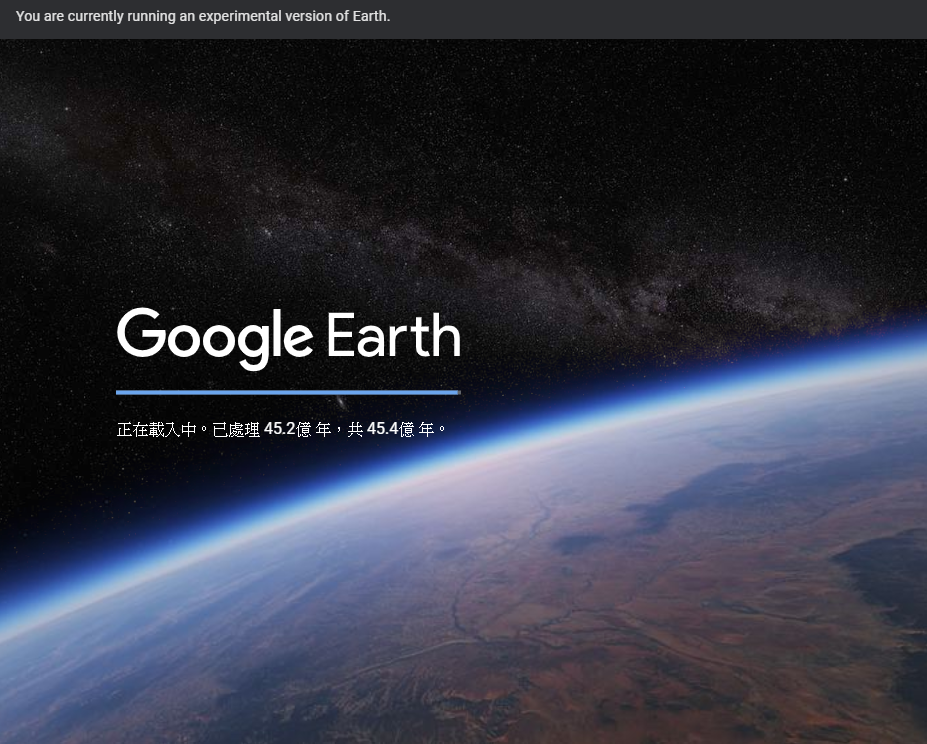Click the experimental version of Earth notice
The width and height of the screenshot is (927, 744).
(x=203, y=16)
